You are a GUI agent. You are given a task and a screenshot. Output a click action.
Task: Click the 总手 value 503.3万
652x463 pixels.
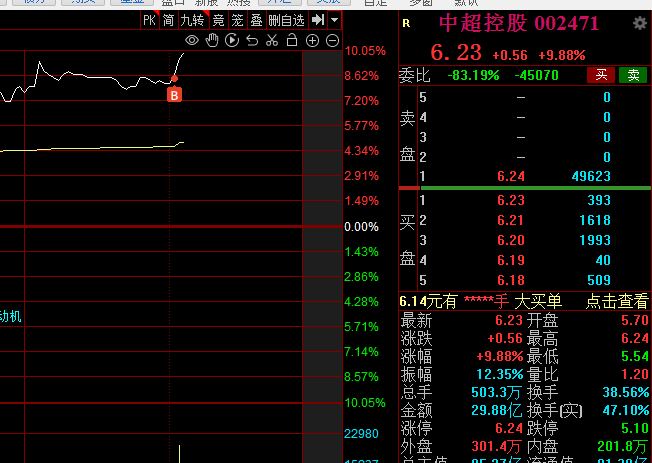point(496,392)
